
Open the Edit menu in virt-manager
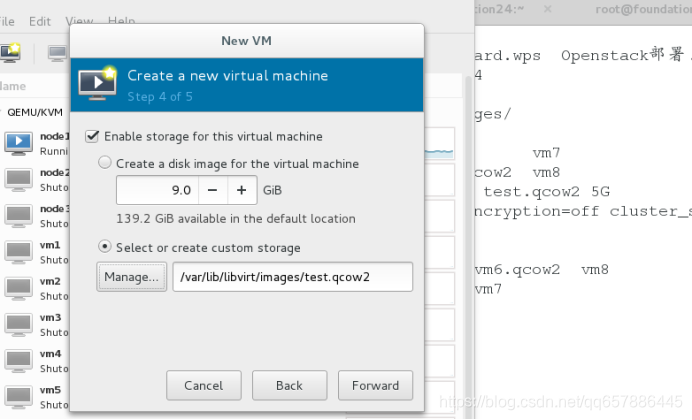point(40,21)
